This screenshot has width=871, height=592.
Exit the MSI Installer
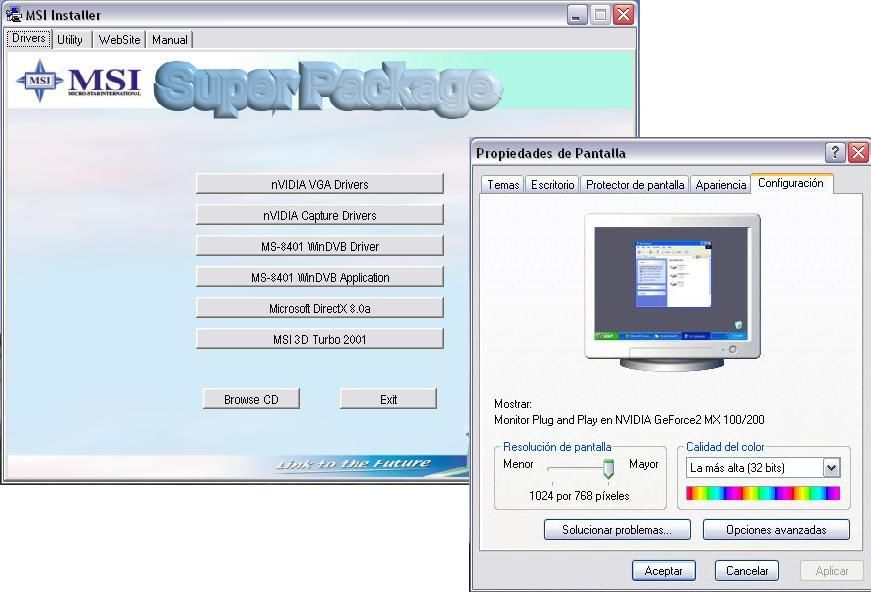click(x=388, y=399)
